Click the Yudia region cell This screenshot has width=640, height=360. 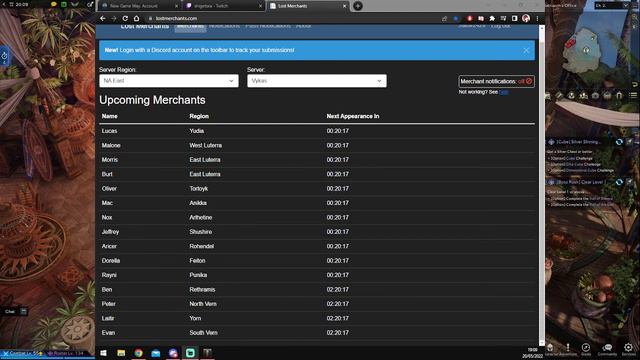[x=196, y=131]
